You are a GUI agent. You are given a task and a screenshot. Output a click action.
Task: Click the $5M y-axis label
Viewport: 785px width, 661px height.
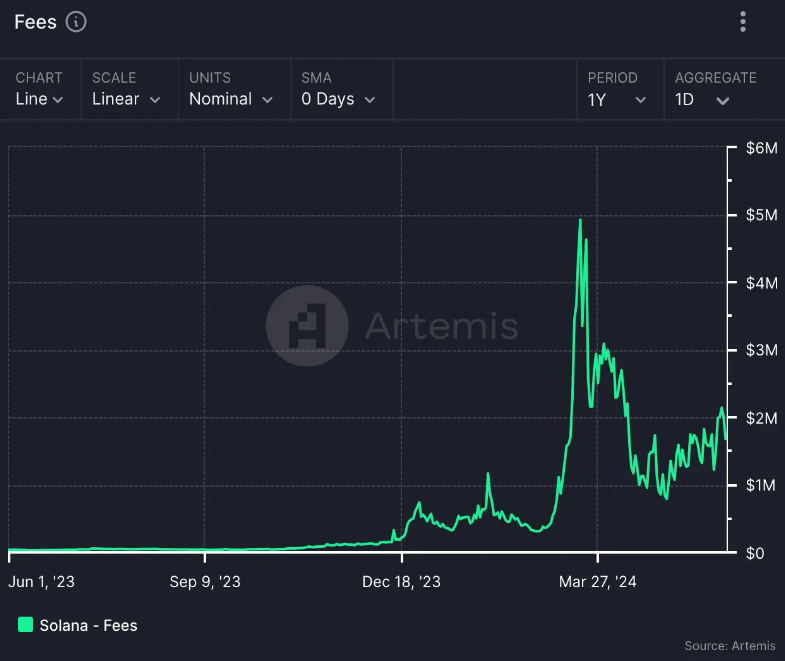click(761, 215)
